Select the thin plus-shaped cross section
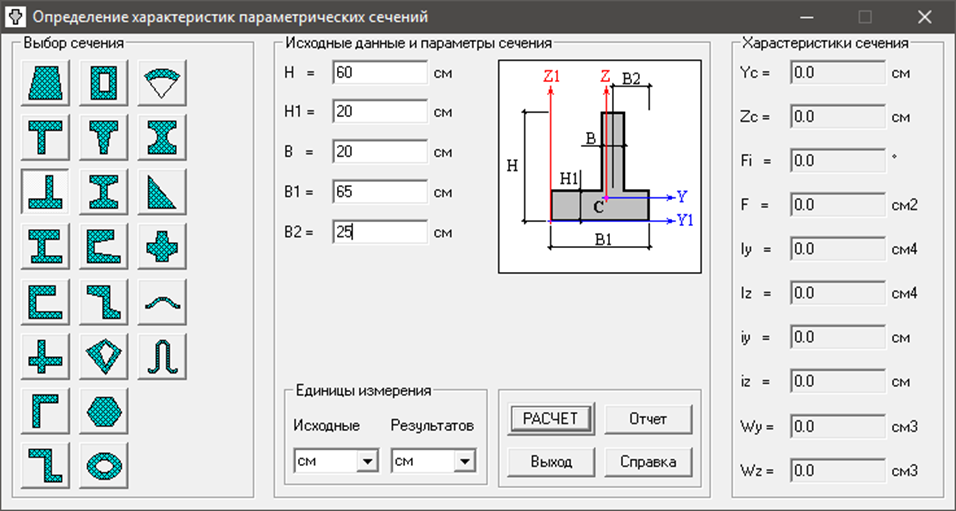The width and height of the screenshot is (956, 511). click(x=45, y=357)
